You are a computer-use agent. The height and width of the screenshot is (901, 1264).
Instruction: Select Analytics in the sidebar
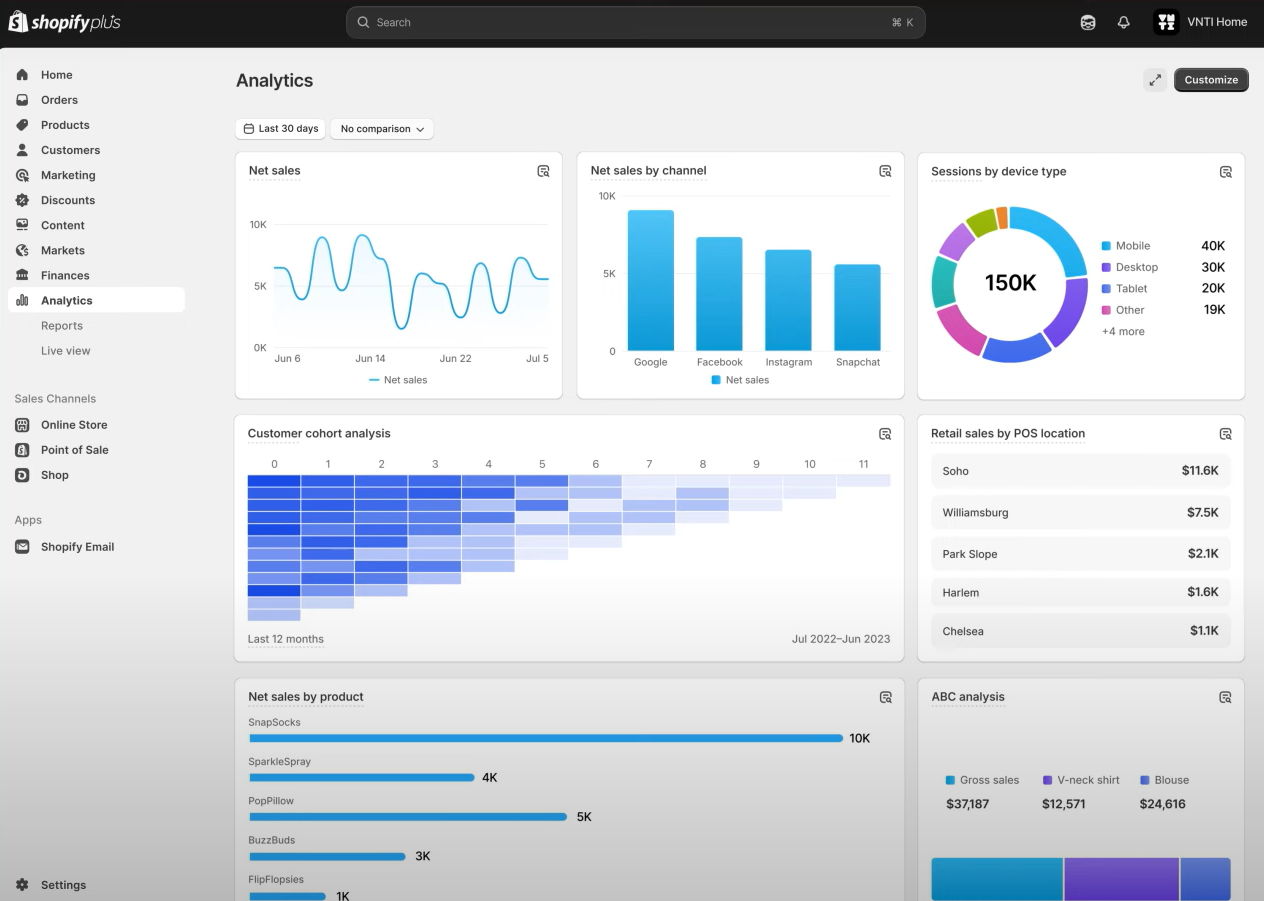tap(96, 300)
